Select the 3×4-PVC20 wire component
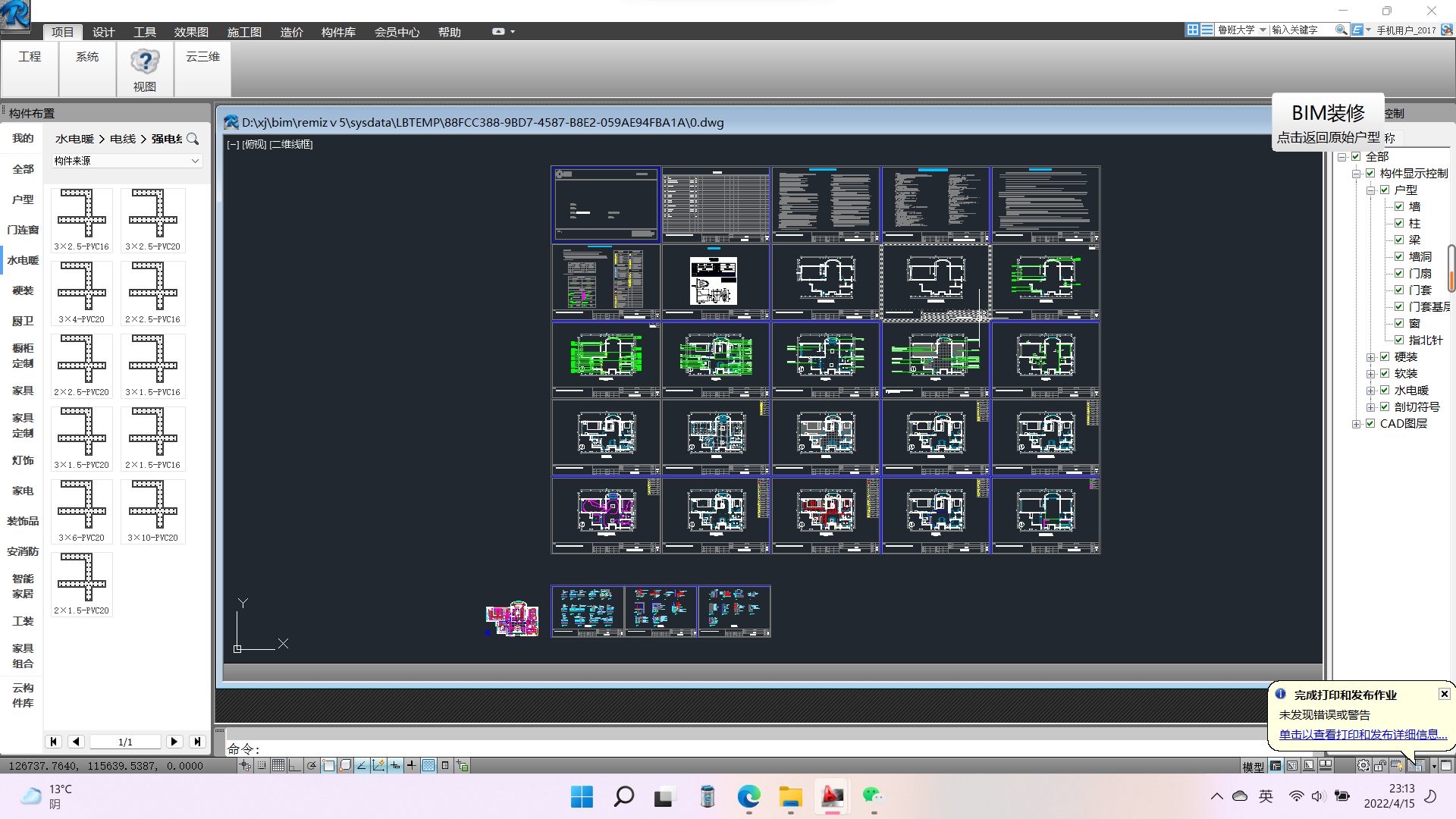1456x819 pixels. pyautogui.click(x=82, y=293)
